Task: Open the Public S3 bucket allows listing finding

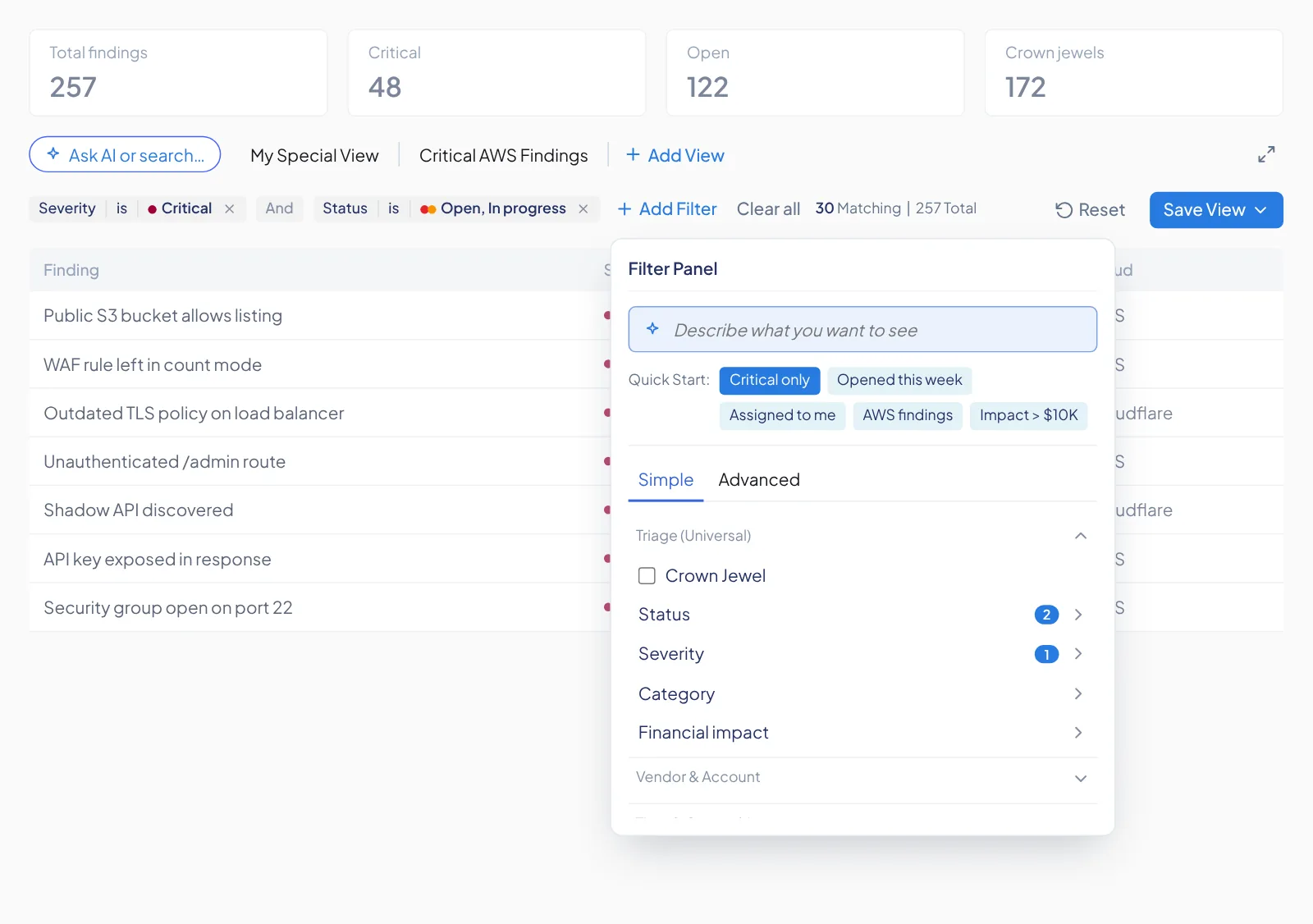Action: click(162, 316)
